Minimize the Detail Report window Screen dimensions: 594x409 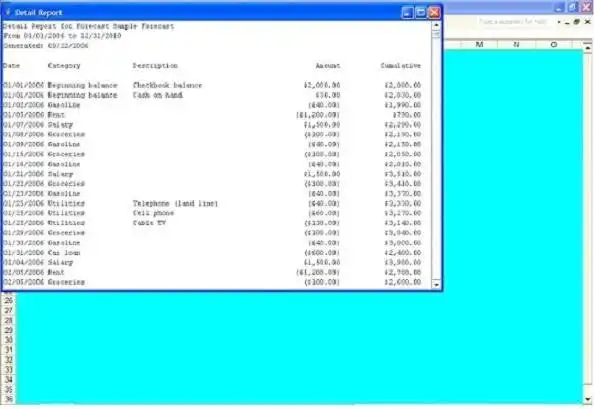point(406,12)
